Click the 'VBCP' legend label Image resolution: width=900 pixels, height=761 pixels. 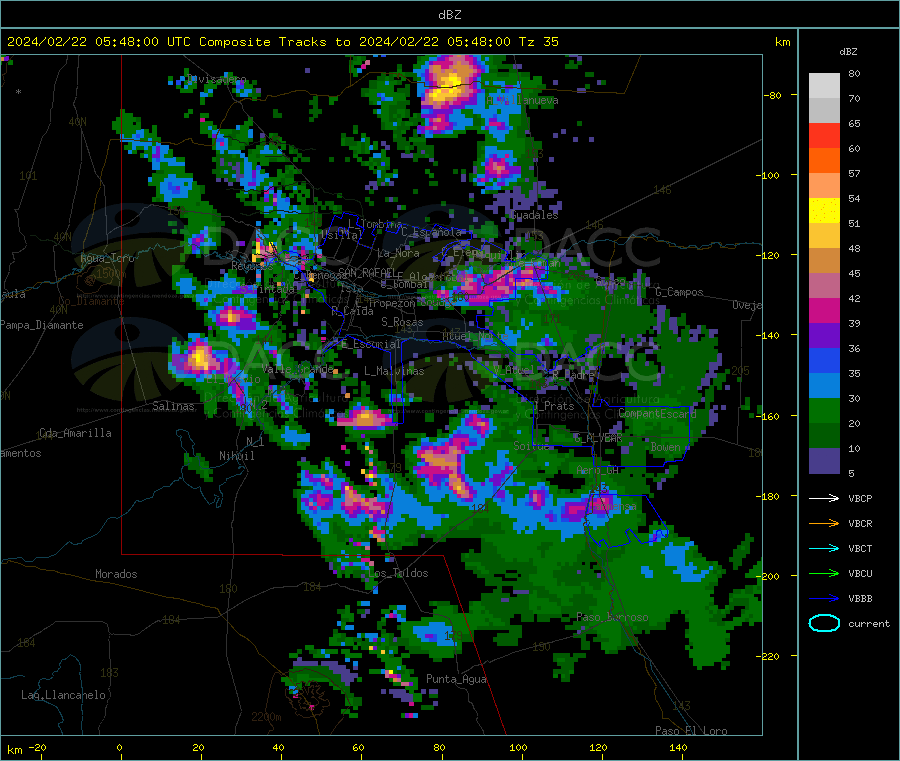[x=860, y=498]
